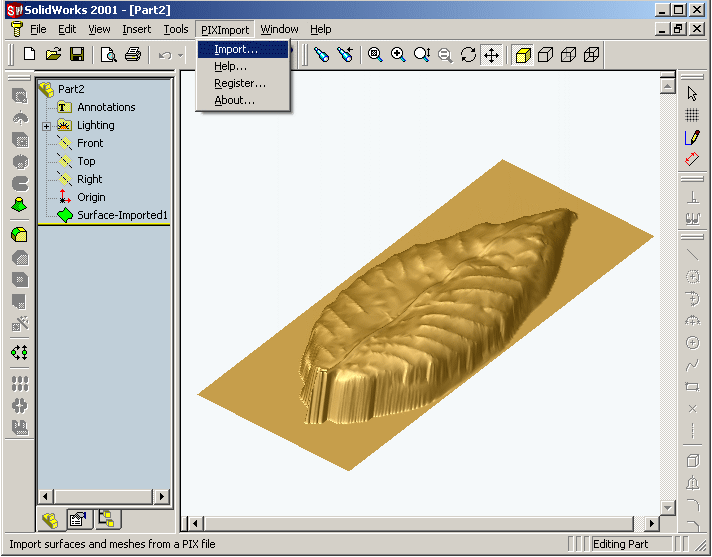Viewport: 712px width, 557px height.
Task: Click Zoom to Fit icon
Action: coord(375,55)
